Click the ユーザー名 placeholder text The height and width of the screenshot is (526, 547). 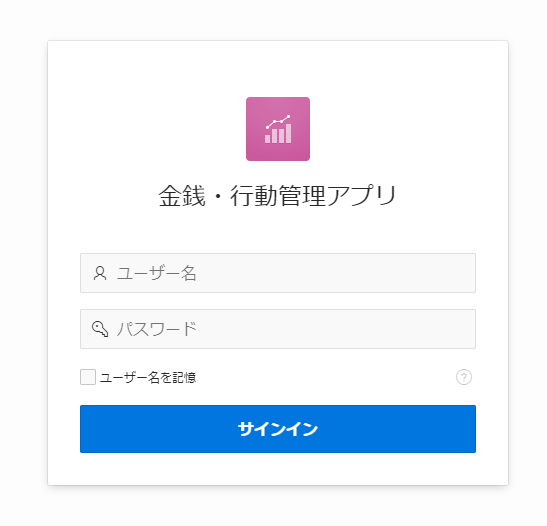(x=157, y=273)
